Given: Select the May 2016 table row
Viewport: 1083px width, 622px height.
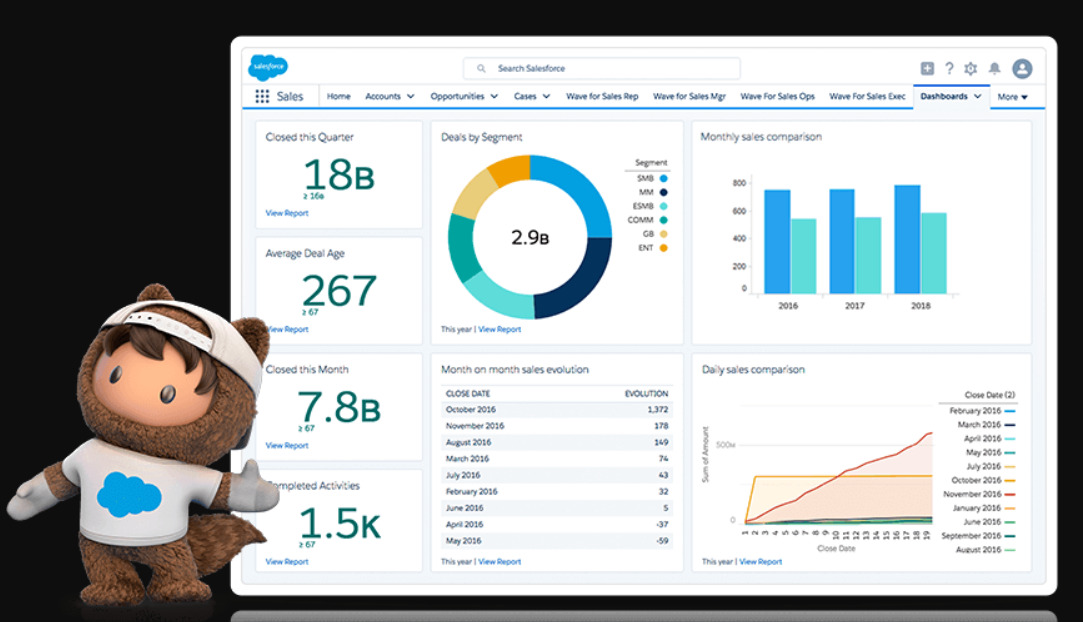Looking at the screenshot, I should tap(557, 541).
